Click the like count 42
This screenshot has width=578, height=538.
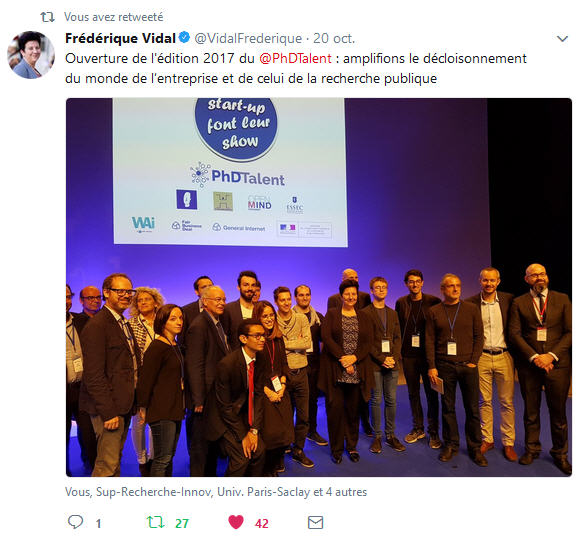pyautogui.click(x=262, y=523)
